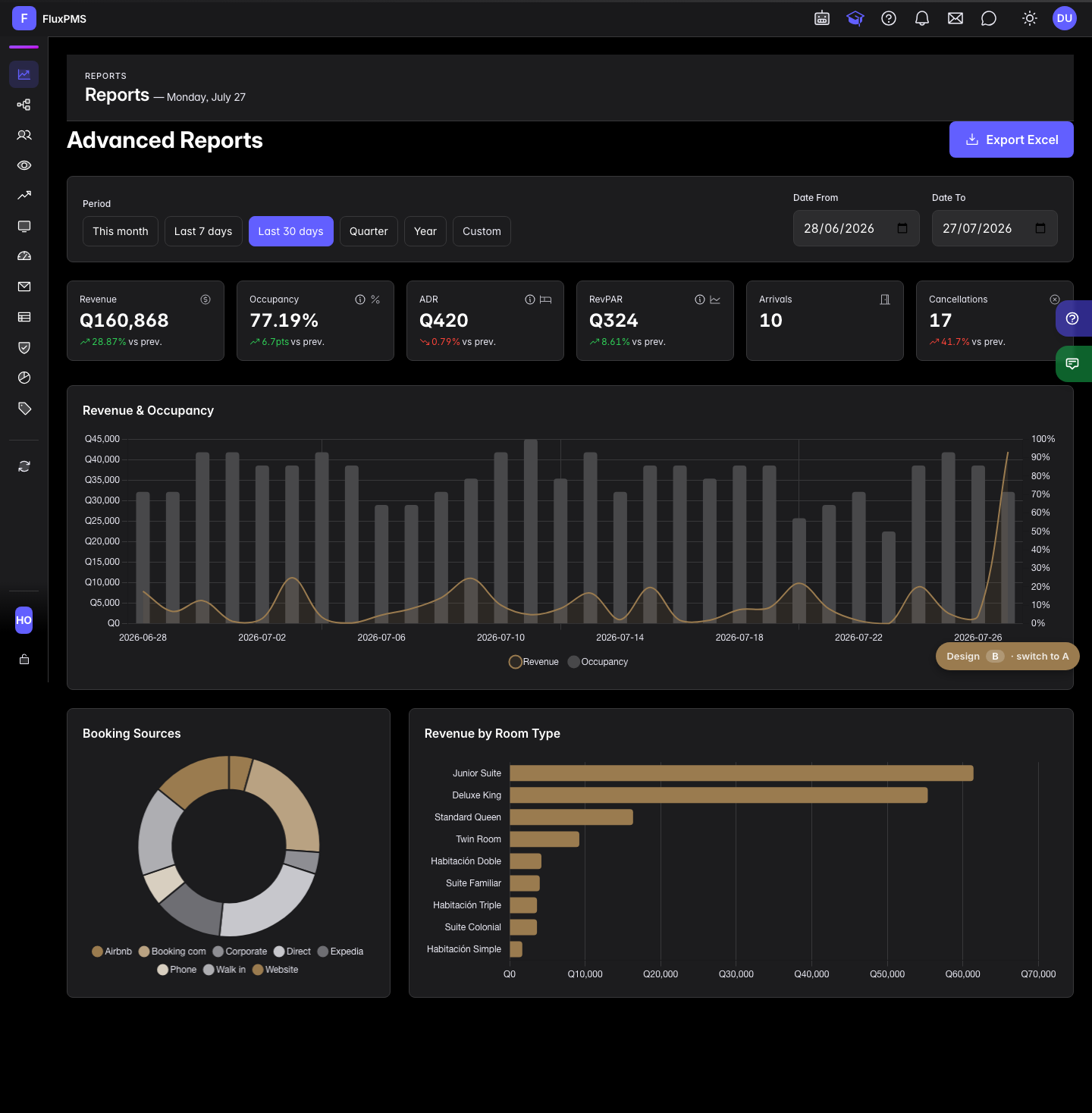Image resolution: width=1092 pixels, height=1113 pixels.
Task: Open the graduation cap training icon
Action: [x=855, y=18]
